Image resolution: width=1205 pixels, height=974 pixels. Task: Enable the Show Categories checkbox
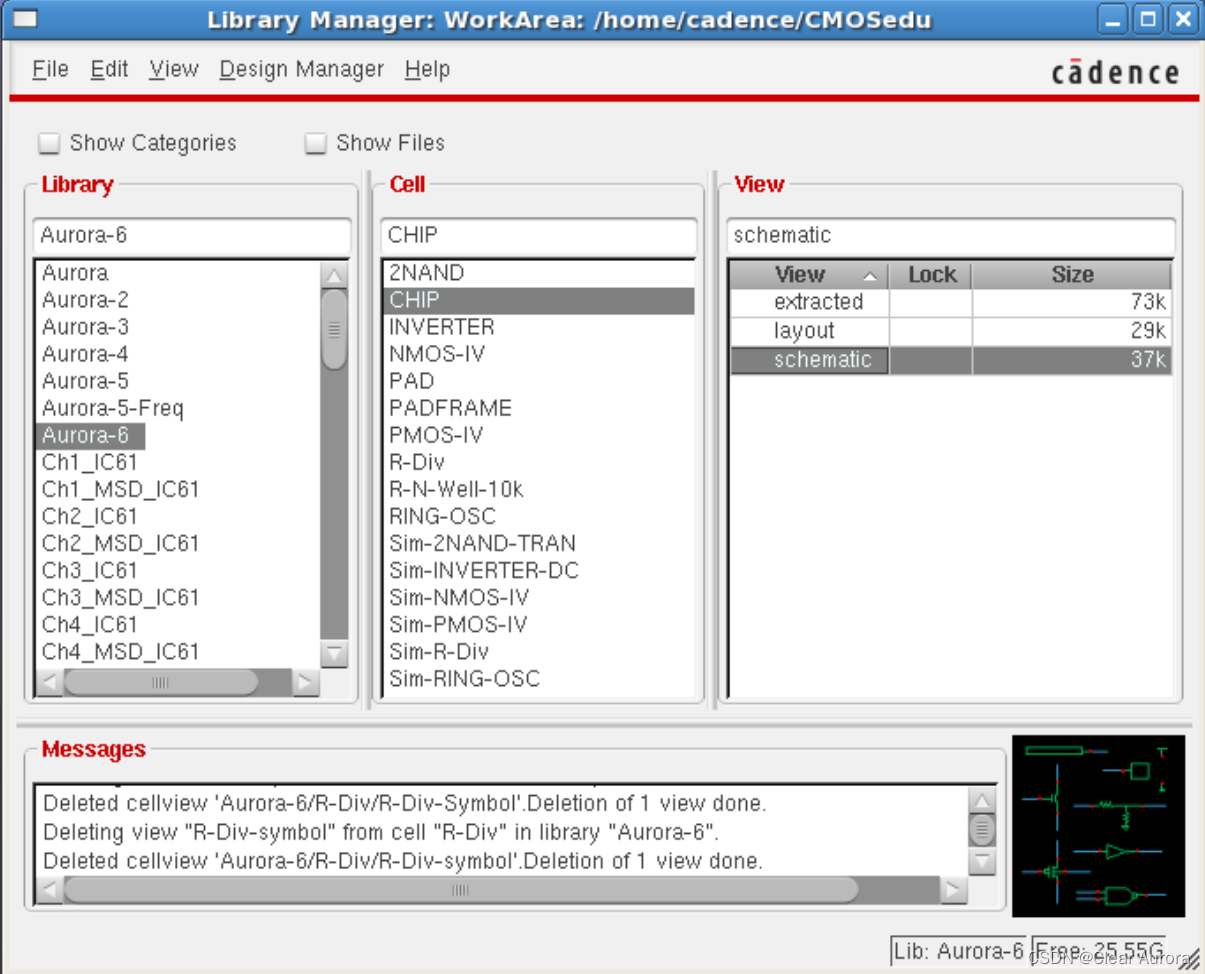tap(49, 143)
